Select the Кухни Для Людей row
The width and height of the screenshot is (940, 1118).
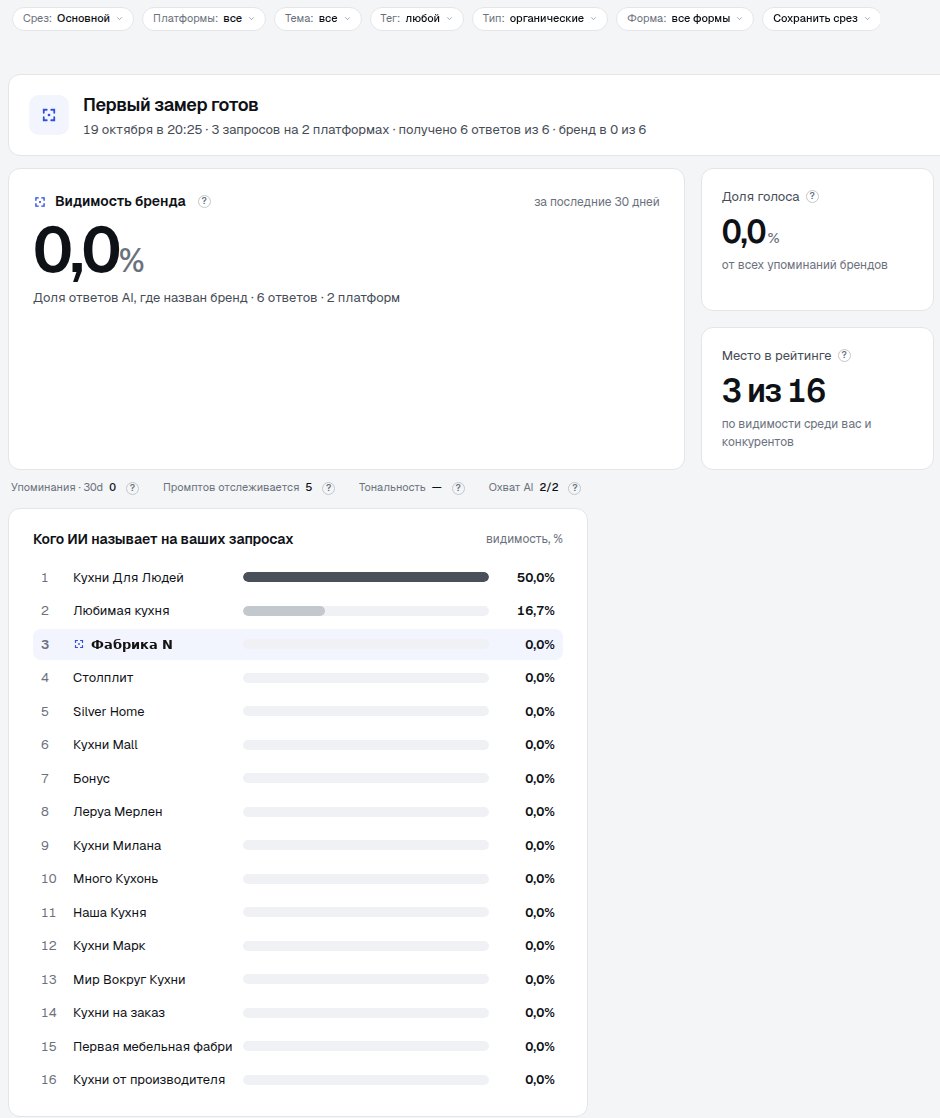(297, 578)
